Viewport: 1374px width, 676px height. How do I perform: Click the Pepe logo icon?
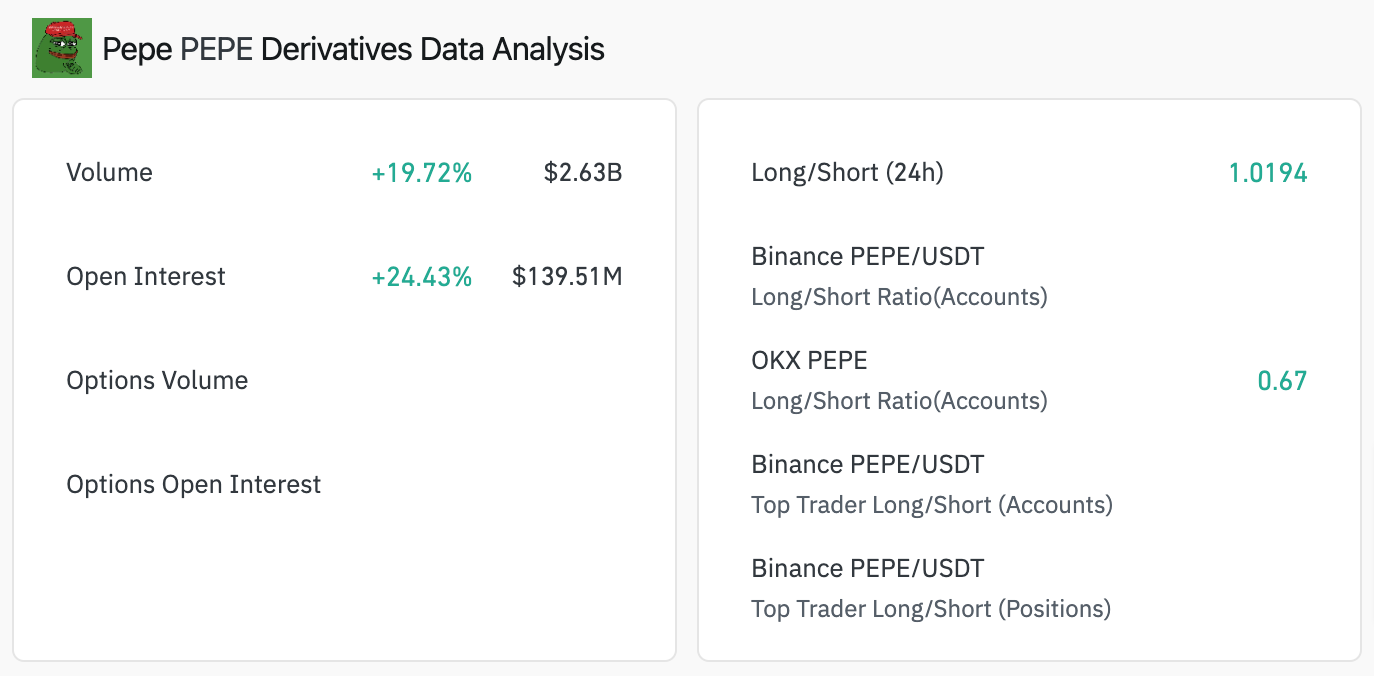61,46
